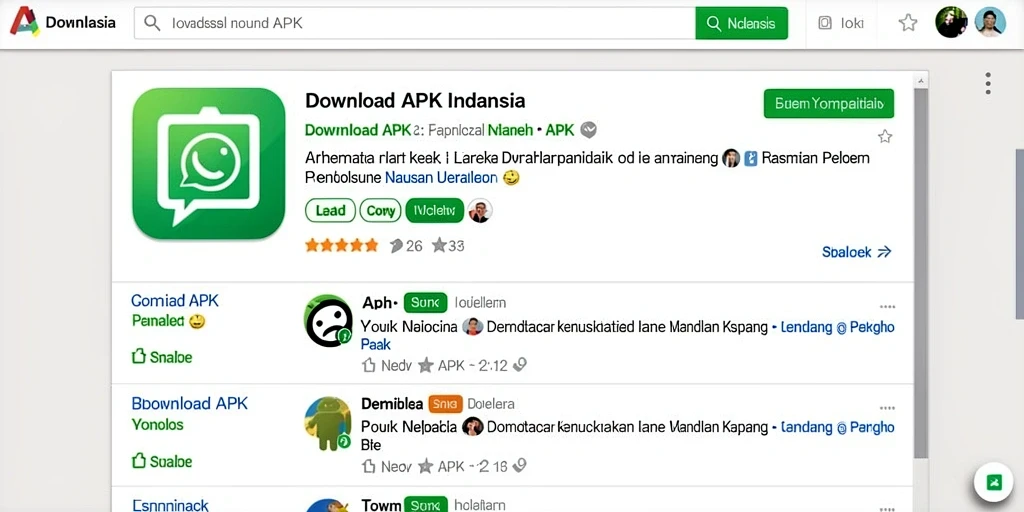The height and width of the screenshot is (512, 1024).
Task: Click the floating green chat button
Action: point(993,483)
